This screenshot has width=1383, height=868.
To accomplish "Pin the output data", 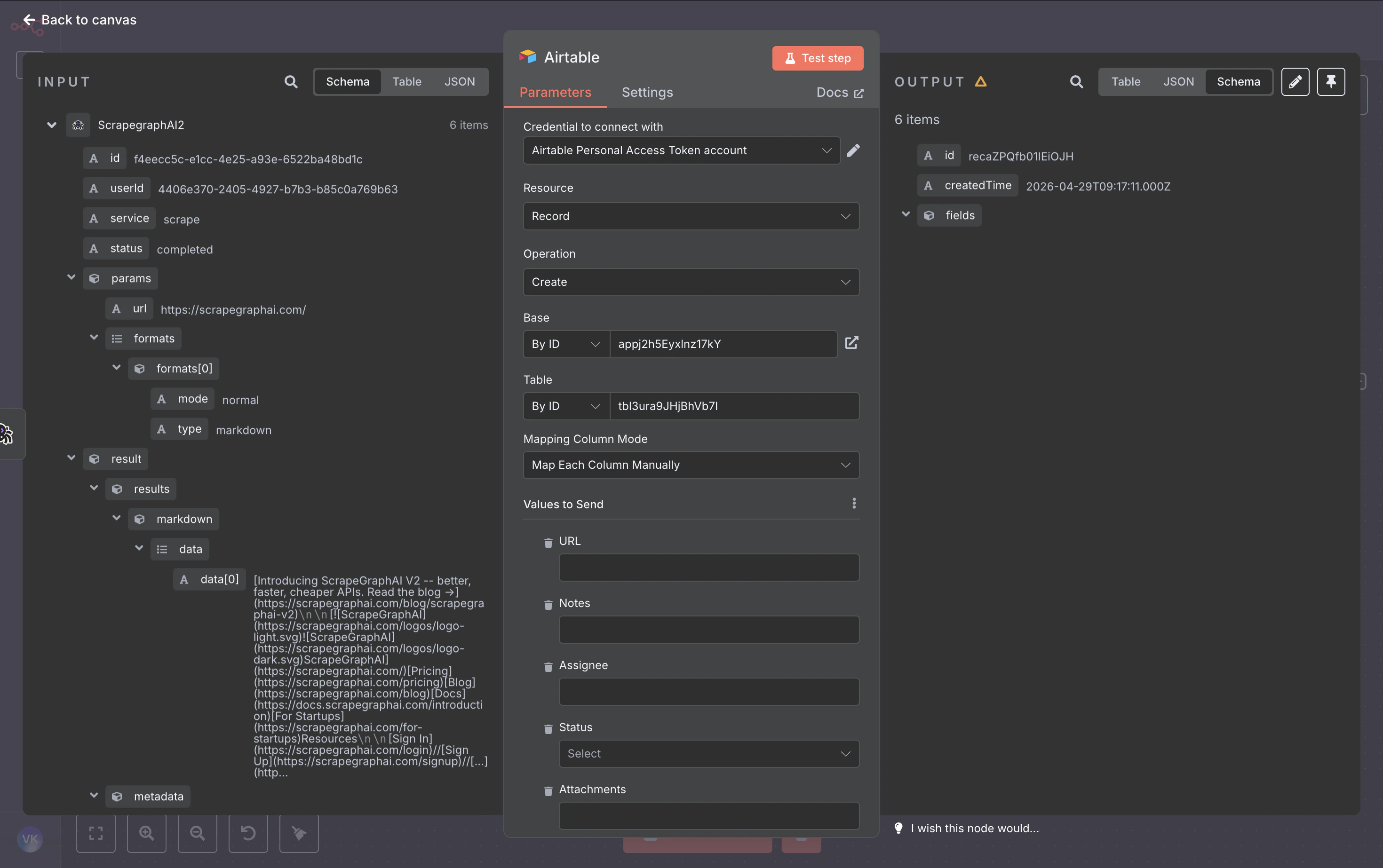I will point(1331,81).
